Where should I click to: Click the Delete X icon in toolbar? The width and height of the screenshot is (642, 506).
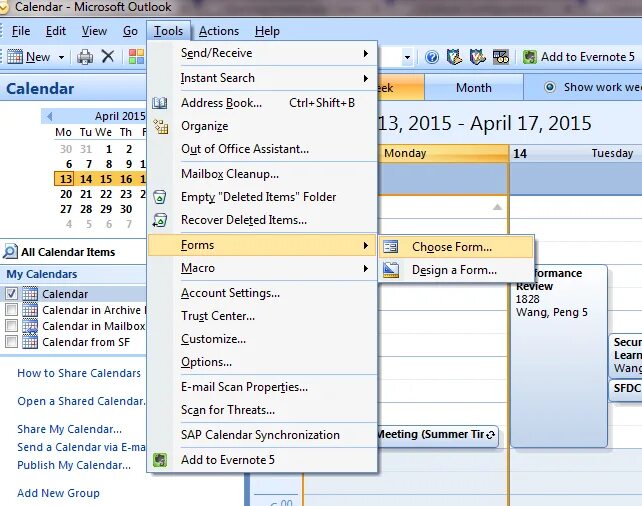pyautogui.click(x=108, y=56)
